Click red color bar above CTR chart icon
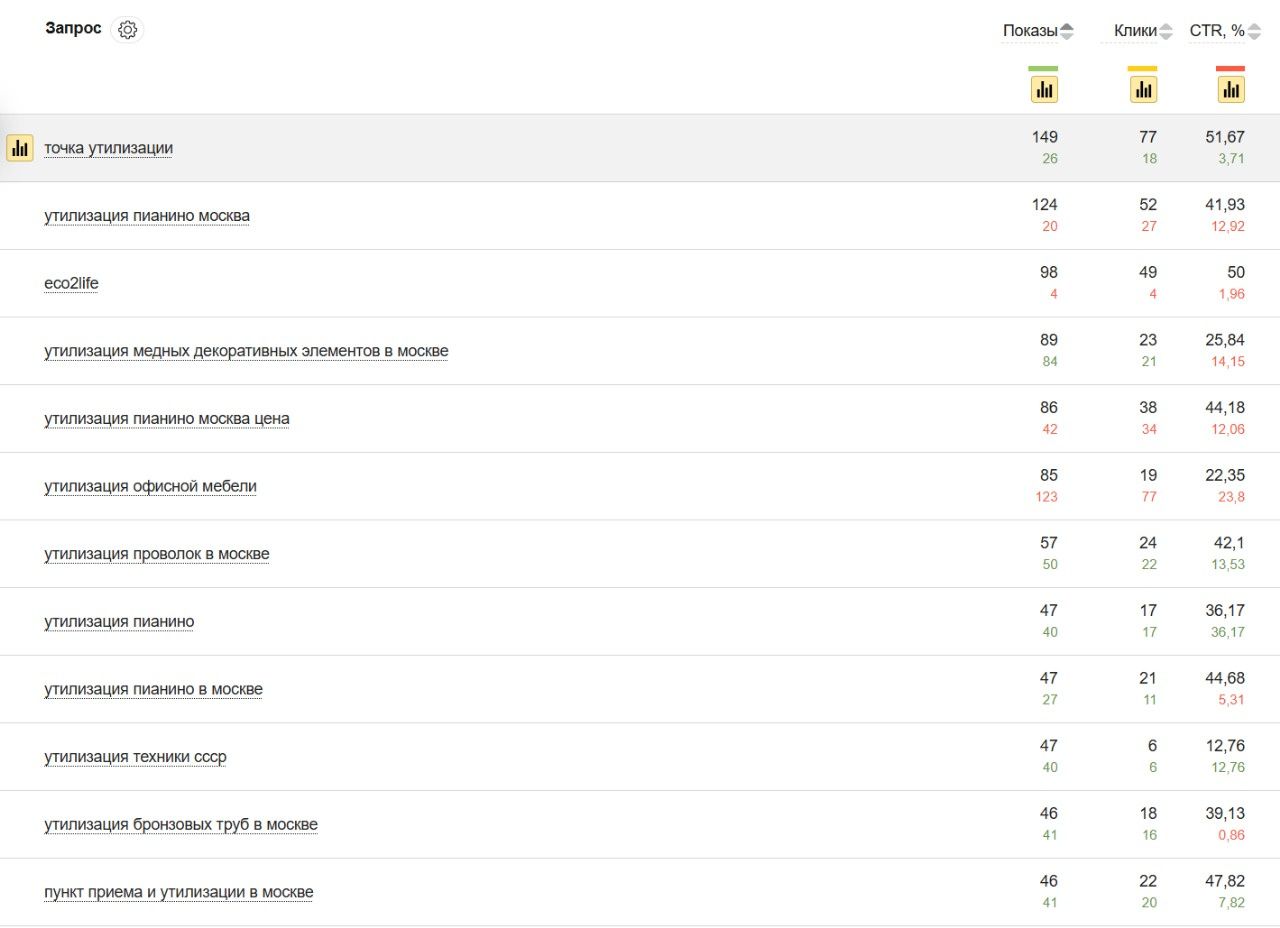This screenshot has width=1280, height=928. pyautogui.click(x=1231, y=69)
